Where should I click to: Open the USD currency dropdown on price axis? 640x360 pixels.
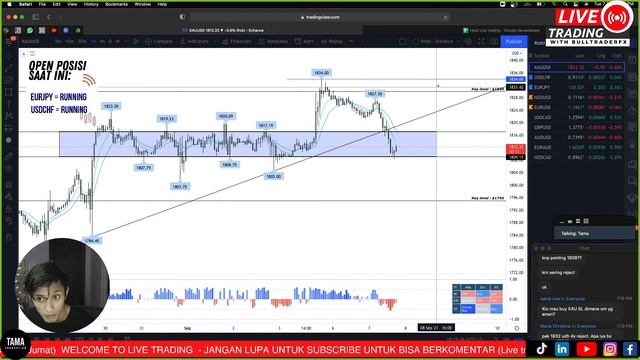516,53
